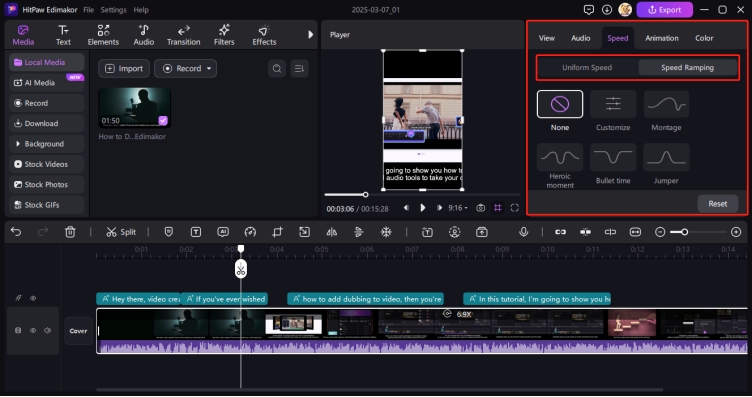Open the 9:16 aspect ratio dropdown
This screenshot has height=397, width=752.
[458, 208]
